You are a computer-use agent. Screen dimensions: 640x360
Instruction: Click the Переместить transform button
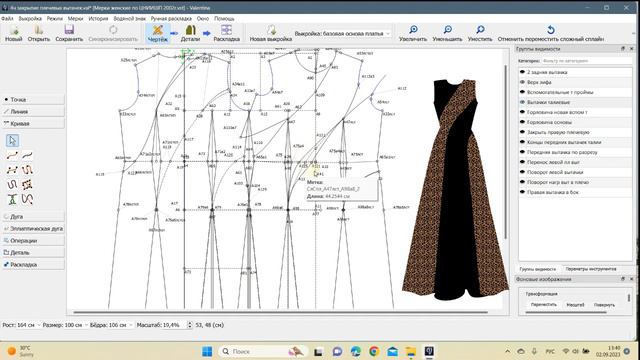pos(543,304)
